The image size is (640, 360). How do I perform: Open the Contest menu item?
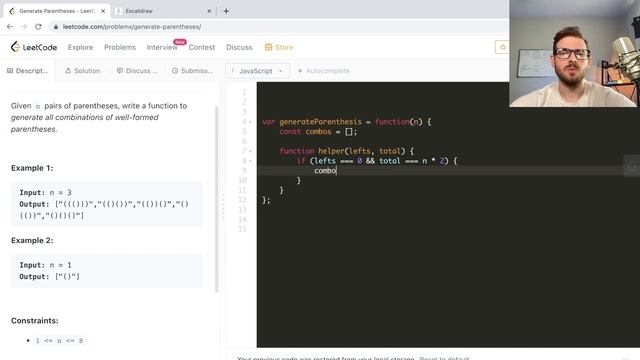(202, 47)
